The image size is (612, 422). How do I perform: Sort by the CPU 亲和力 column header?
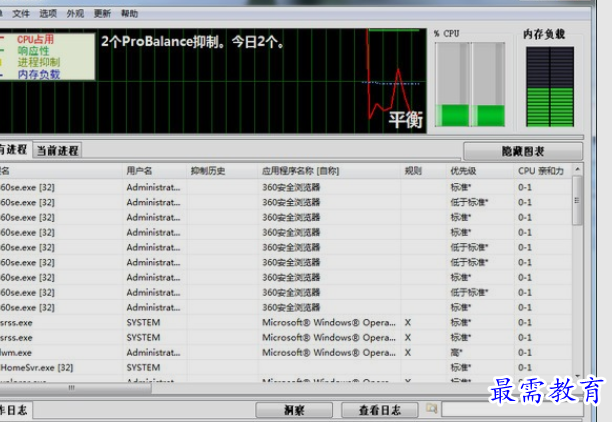(543, 171)
